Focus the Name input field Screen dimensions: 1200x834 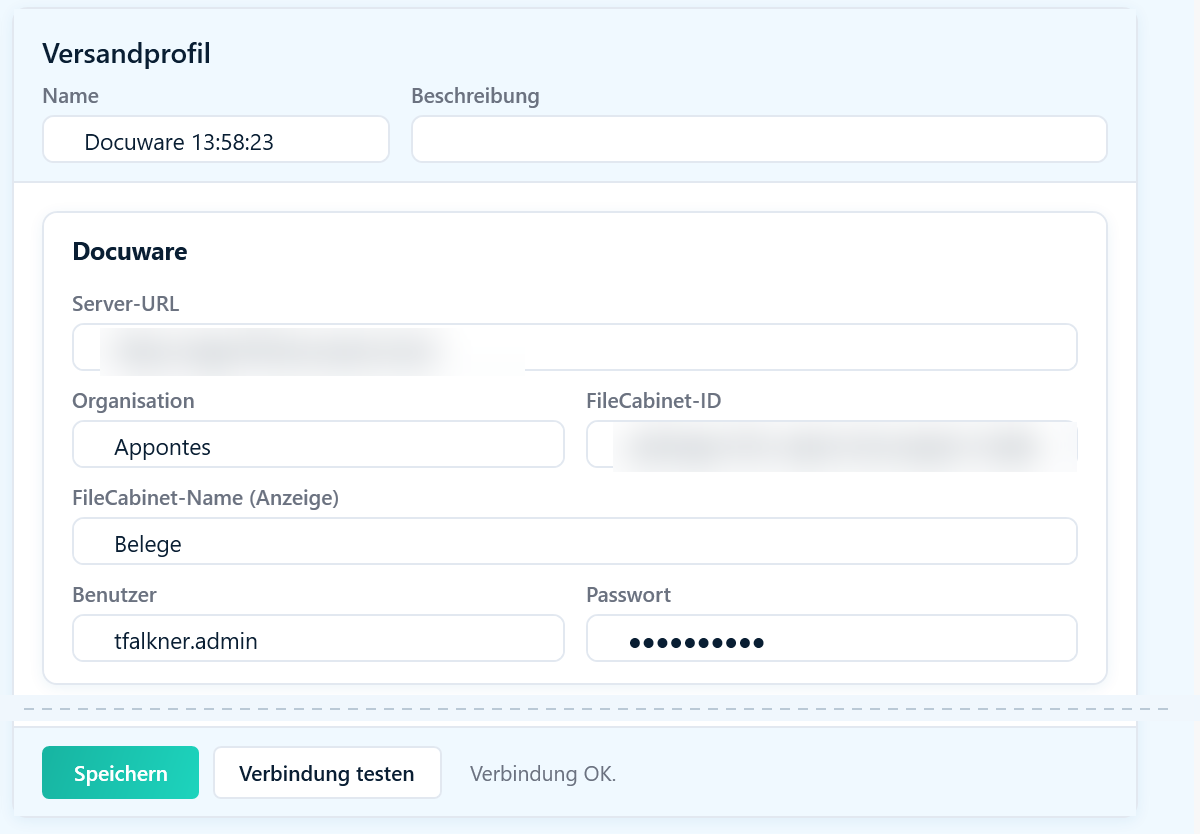[x=216, y=139]
